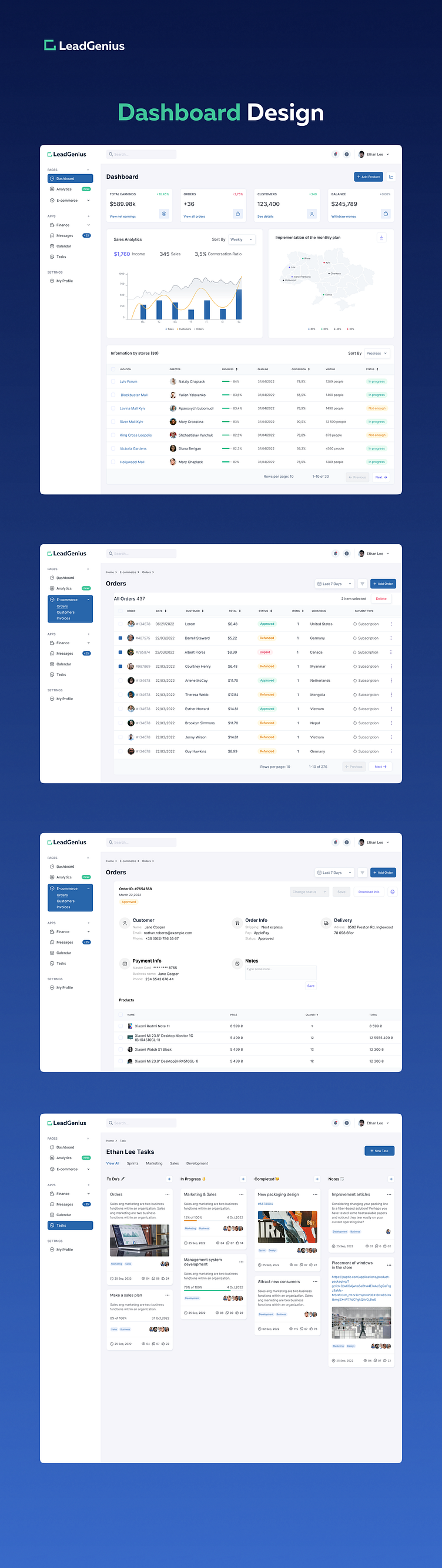Click the search field on the Dashboard screen
The width and height of the screenshot is (442, 1568).
coord(142,154)
